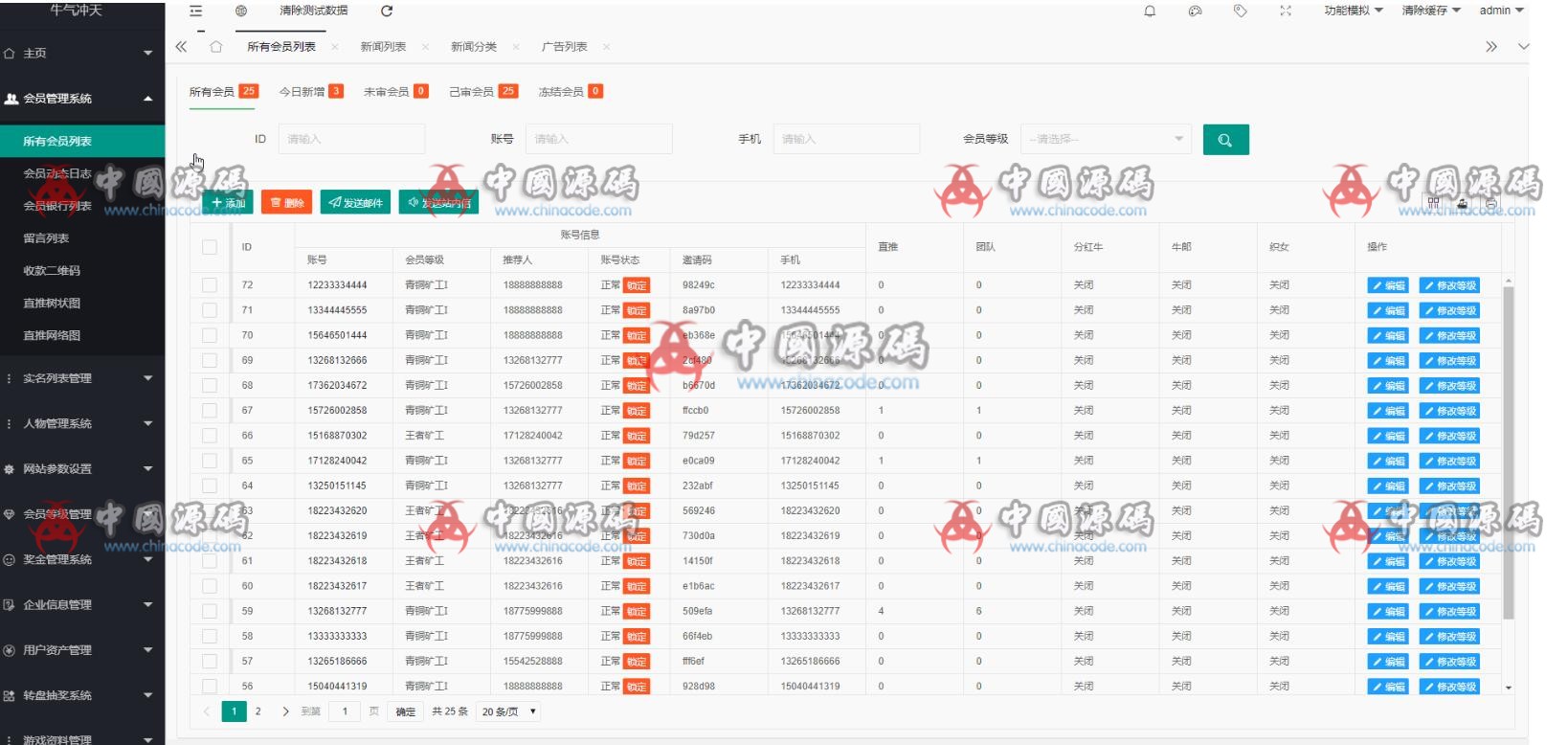Open the 20 条/页 page size dropdown
This screenshot has height=745, width=1568.
[x=509, y=711]
